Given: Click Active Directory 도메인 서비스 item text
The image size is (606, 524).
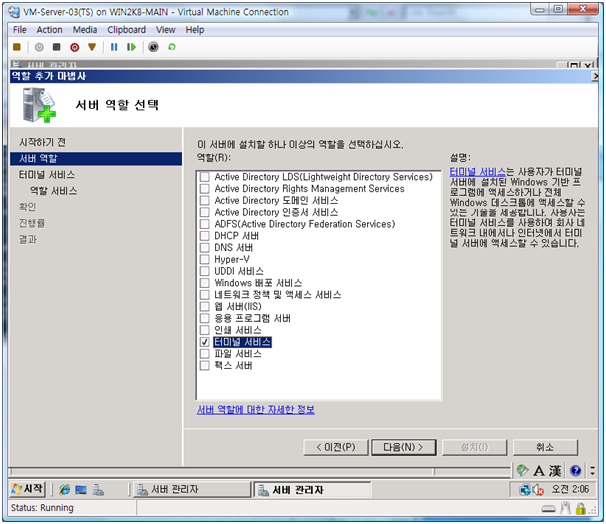Looking at the screenshot, I should [x=276, y=201].
